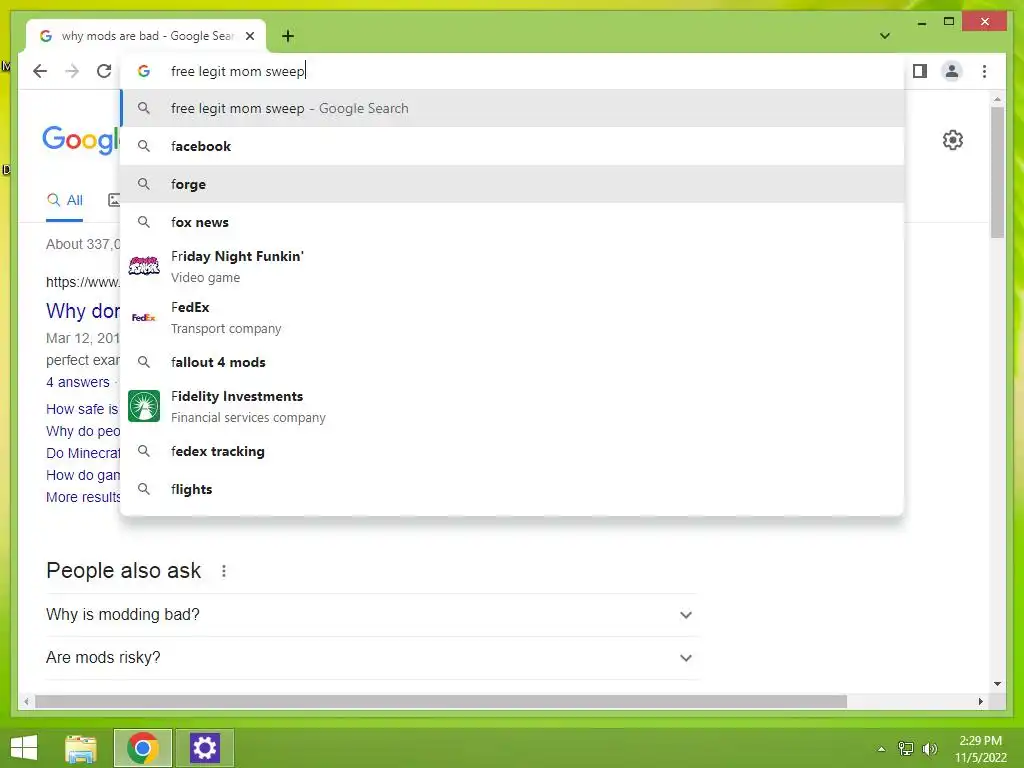Choose the 'fedex tracking' suggestion

coord(513,451)
